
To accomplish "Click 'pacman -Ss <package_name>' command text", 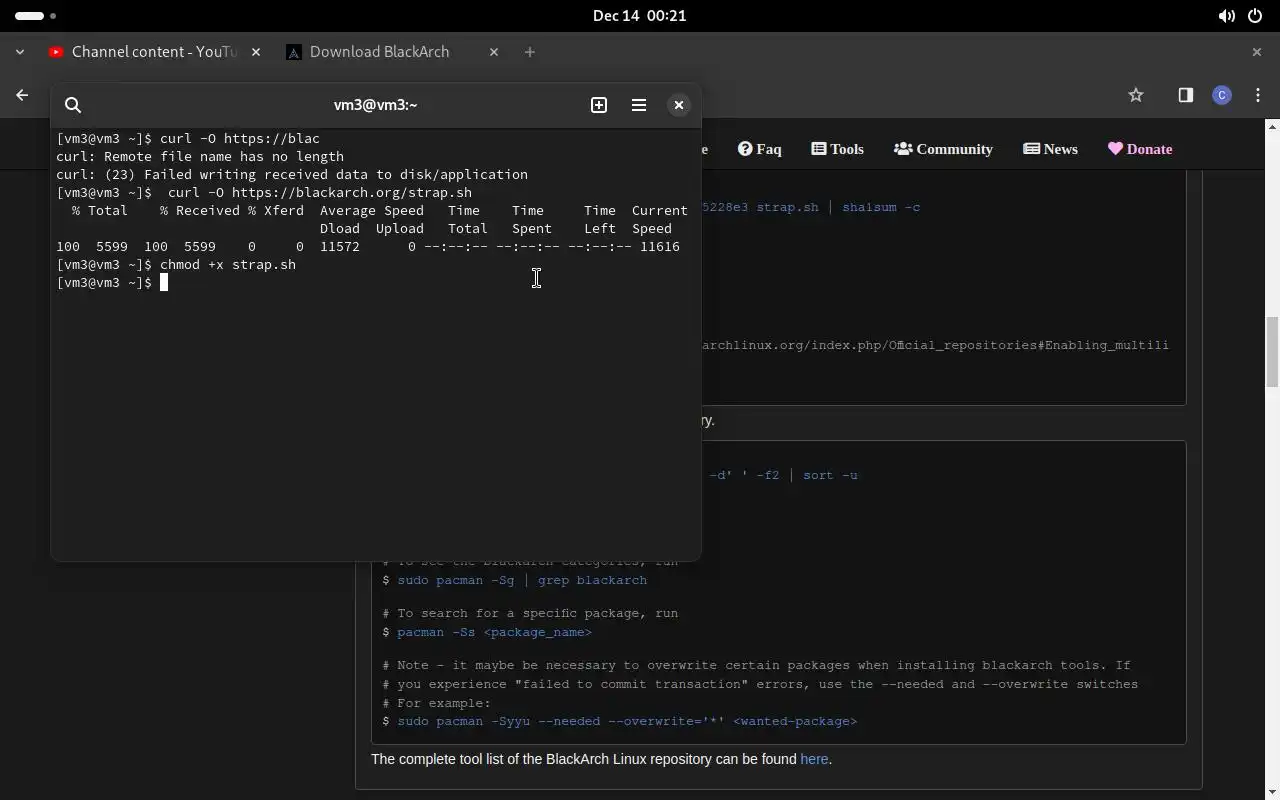I will (494, 632).
